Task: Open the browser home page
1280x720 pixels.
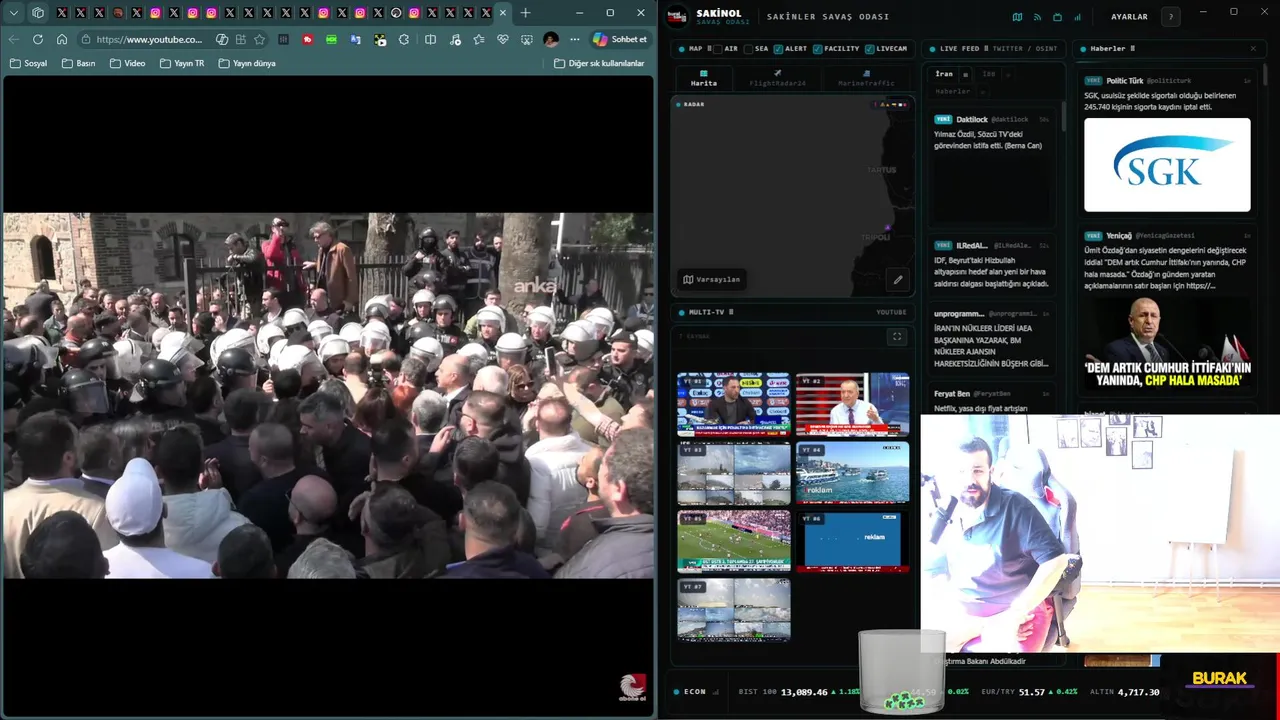Action: pyautogui.click(x=62, y=39)
